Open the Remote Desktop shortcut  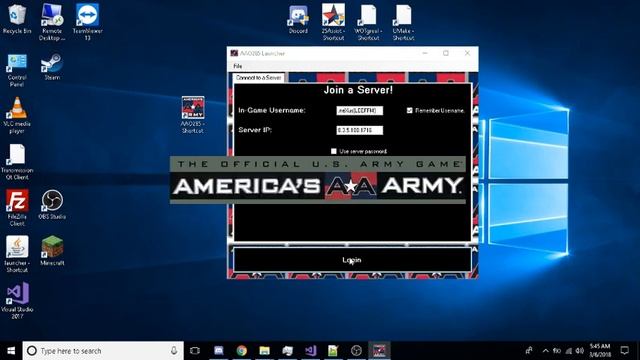(52, 22)
